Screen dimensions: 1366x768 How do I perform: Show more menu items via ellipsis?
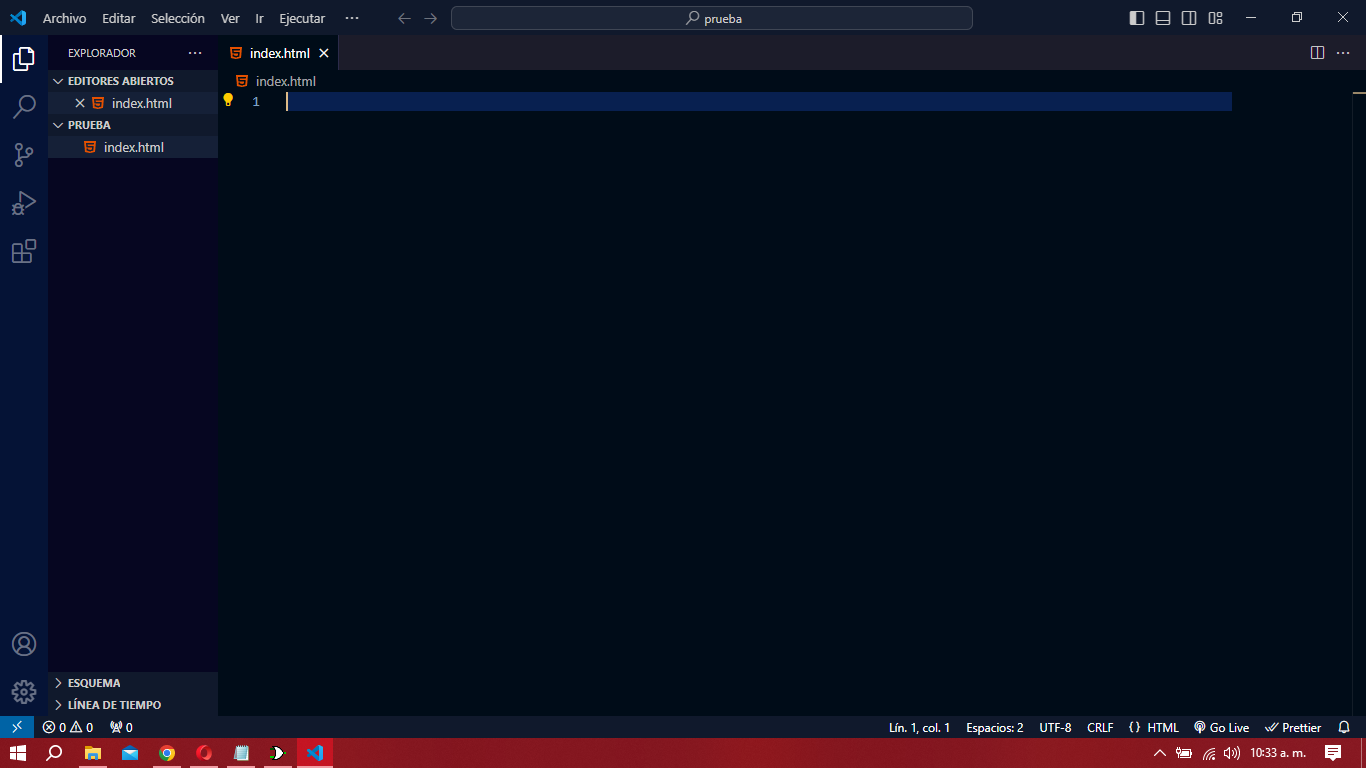[351, 18]
